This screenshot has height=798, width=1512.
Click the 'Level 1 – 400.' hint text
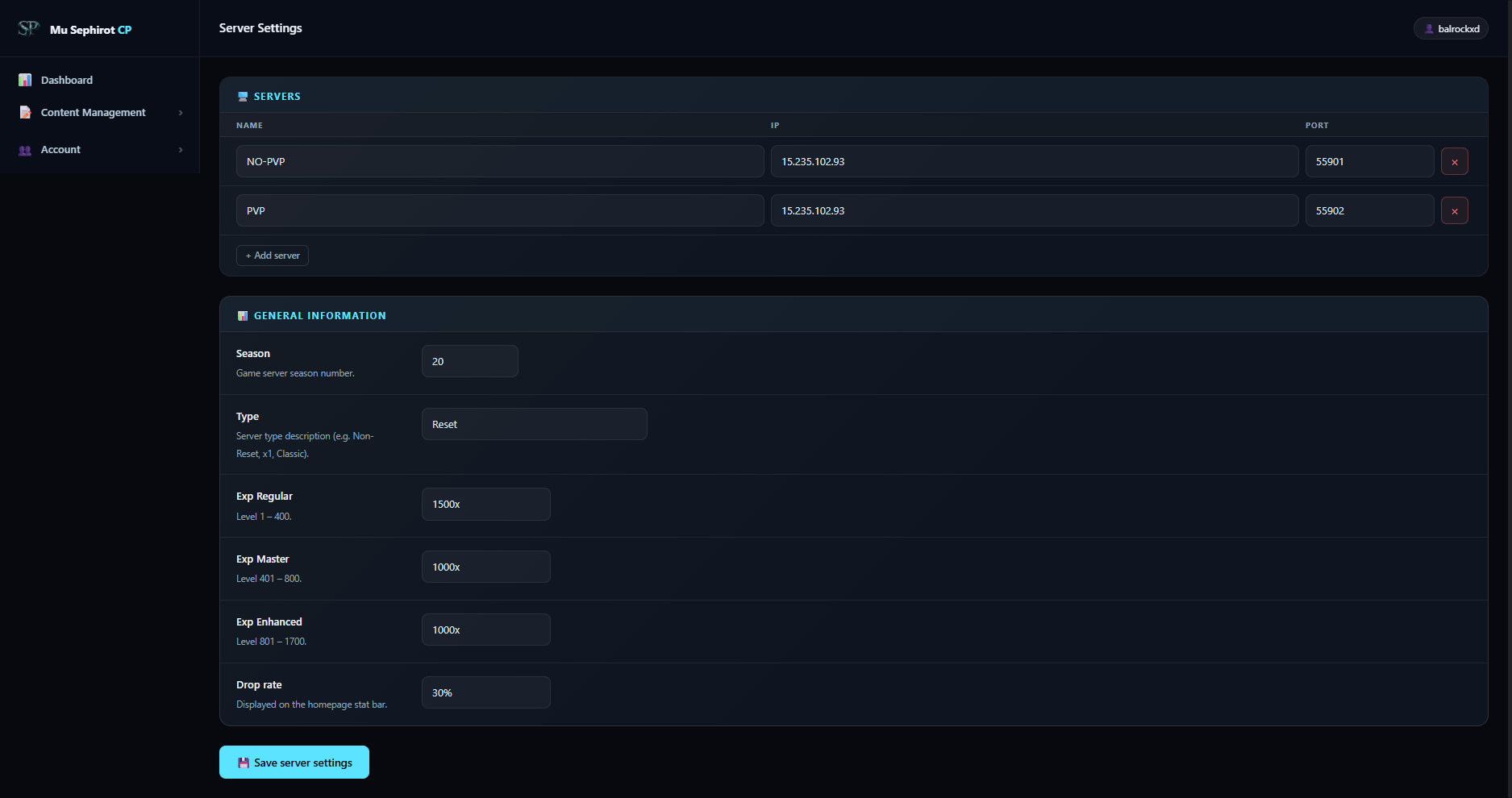[x=264, y=517]
